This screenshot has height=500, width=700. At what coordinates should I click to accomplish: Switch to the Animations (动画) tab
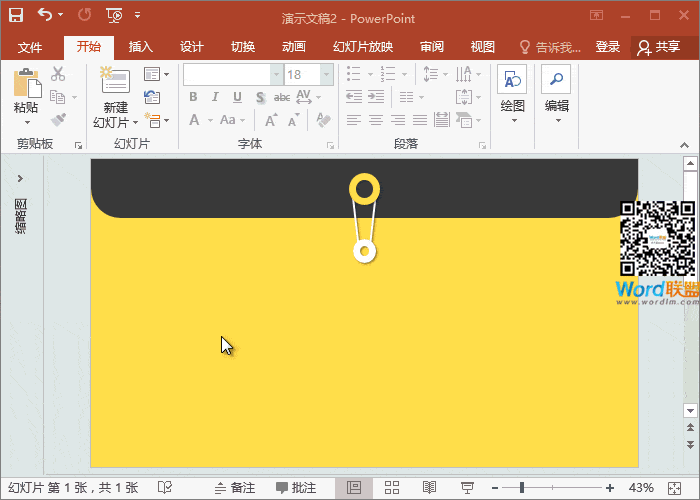point(293,47)
